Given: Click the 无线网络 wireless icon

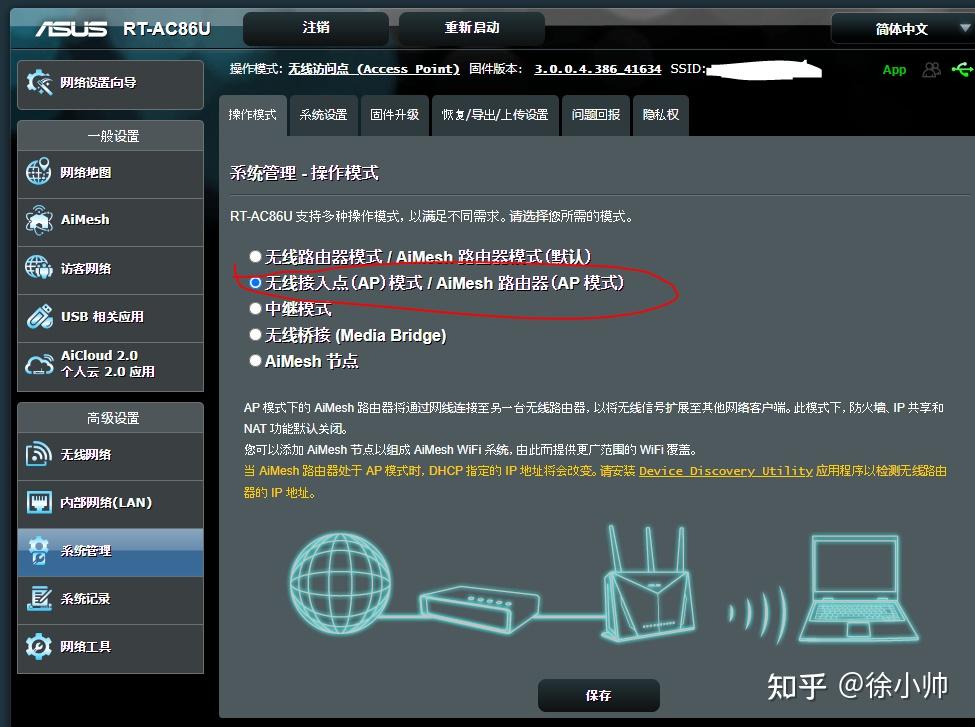Looking at the screenshot, I should pyautogui.click(x=39, y=454).
